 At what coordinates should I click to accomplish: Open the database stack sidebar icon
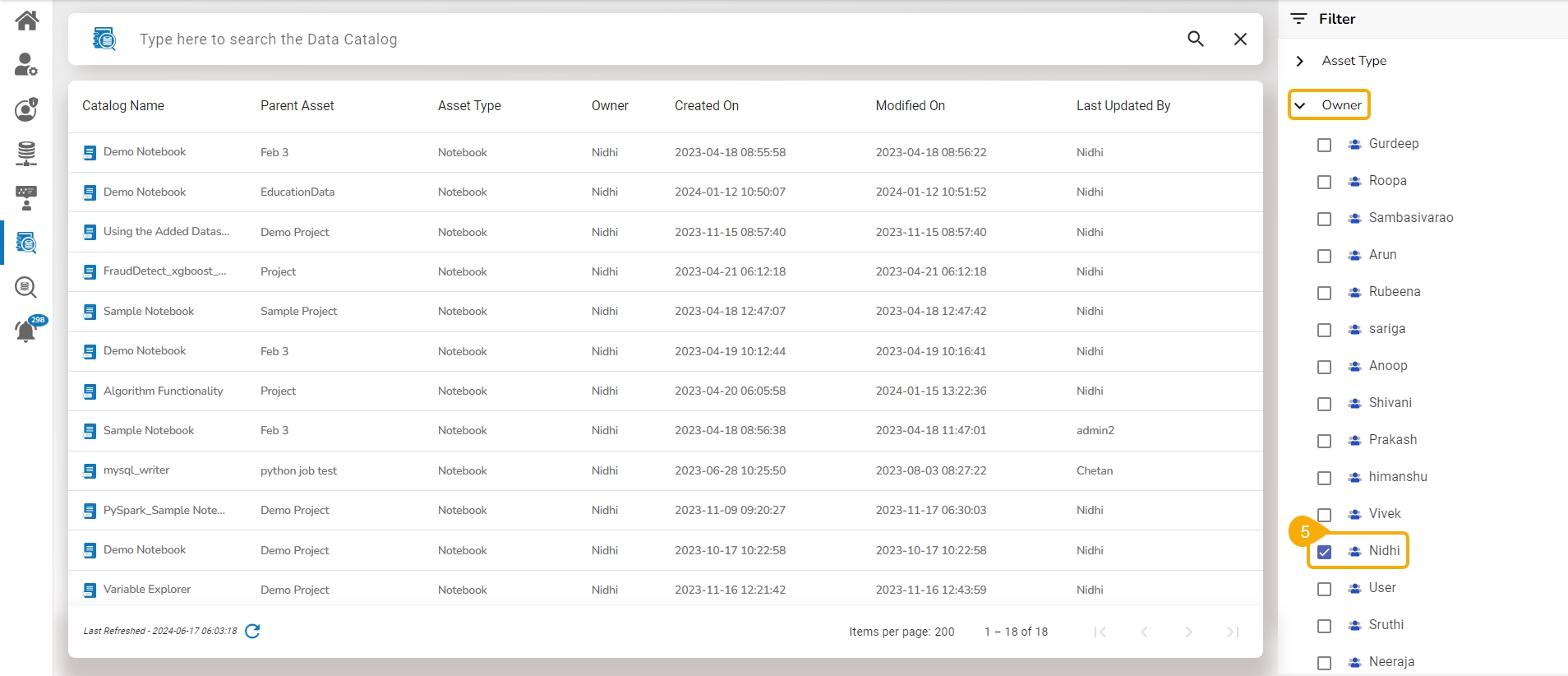pyautogui.click(x=26, y=153)
